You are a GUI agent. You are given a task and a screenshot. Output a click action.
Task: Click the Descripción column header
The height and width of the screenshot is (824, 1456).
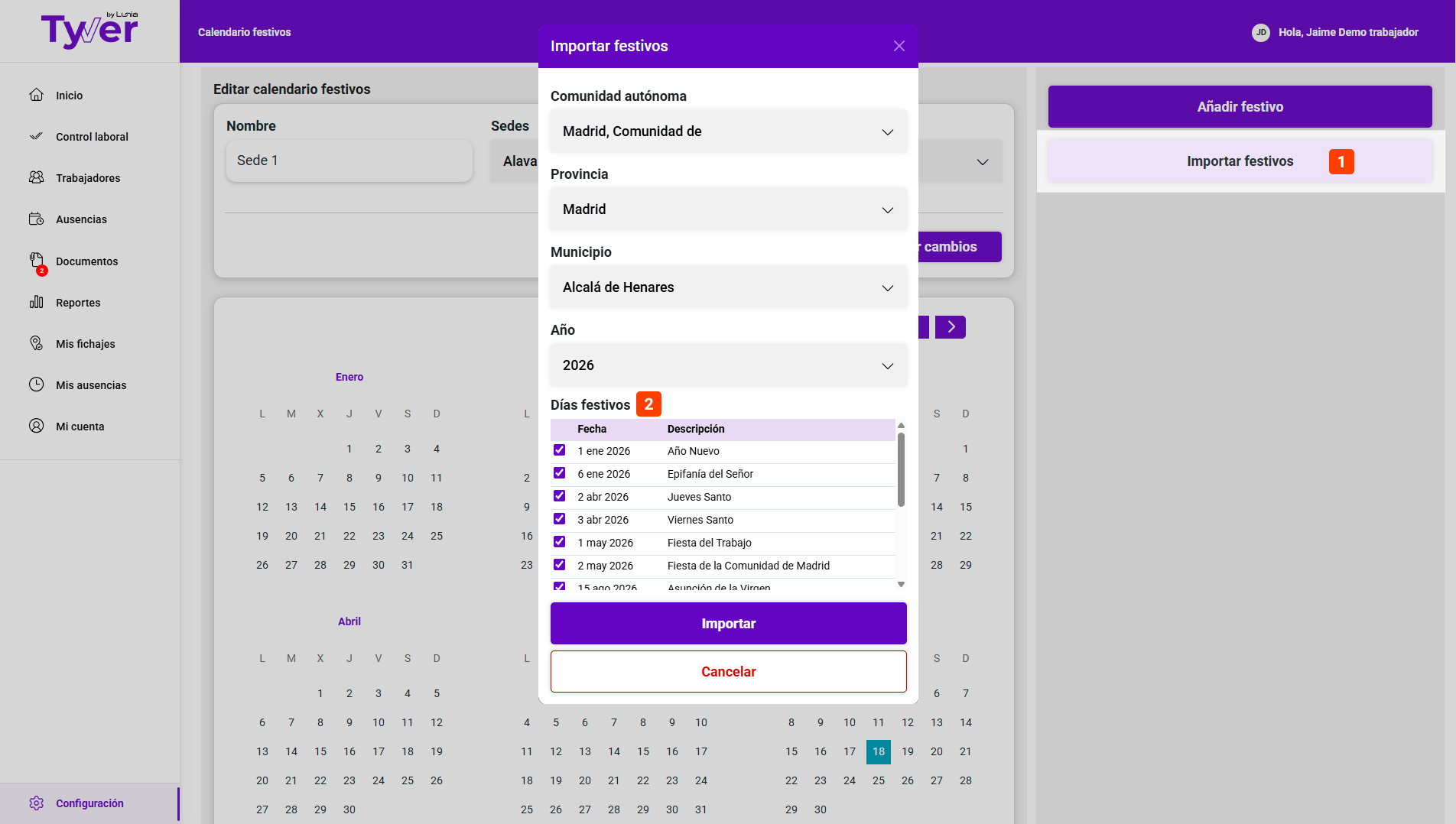(x=696, y=429)
